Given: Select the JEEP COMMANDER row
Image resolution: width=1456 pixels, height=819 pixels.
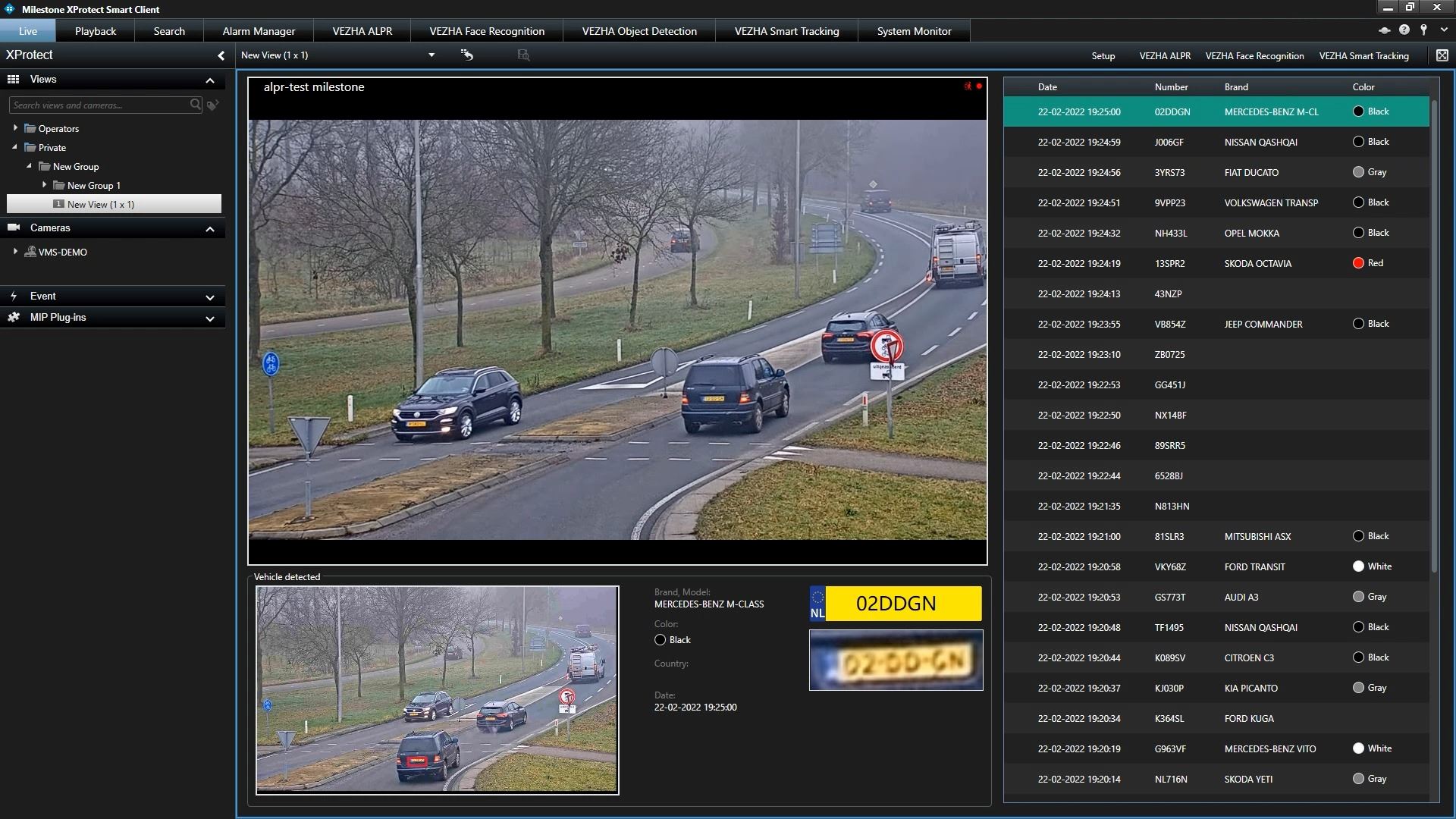Looking at the screenshot, I should 1216,324.
